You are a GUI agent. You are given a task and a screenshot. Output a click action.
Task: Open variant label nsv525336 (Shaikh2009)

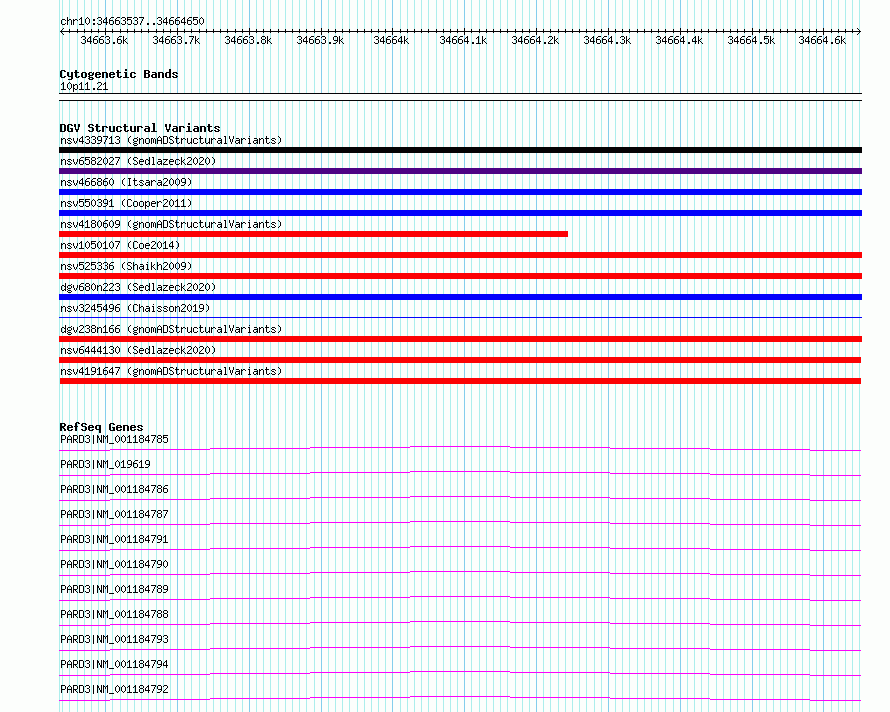[x=126, y=266]
